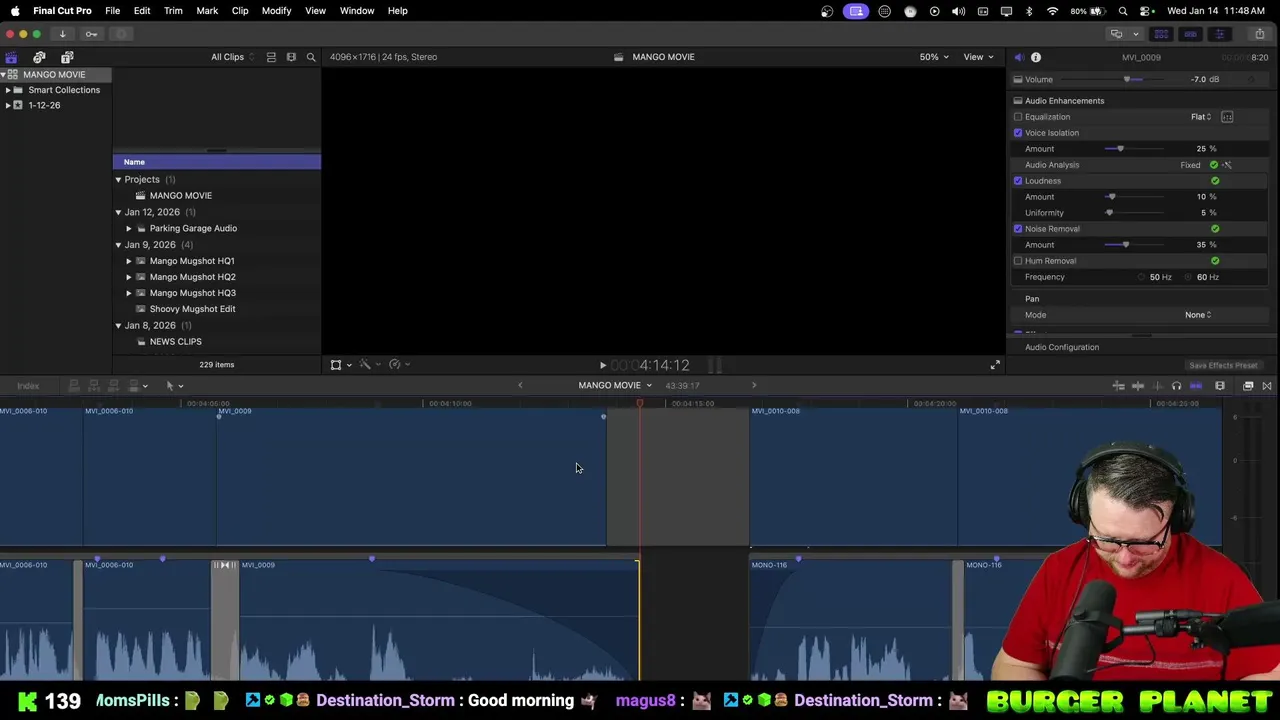The height and width of the screenshot is (720, 1280).
Task: Disable the Voice Isolation checkbox
Action: tap(1018, 133)
